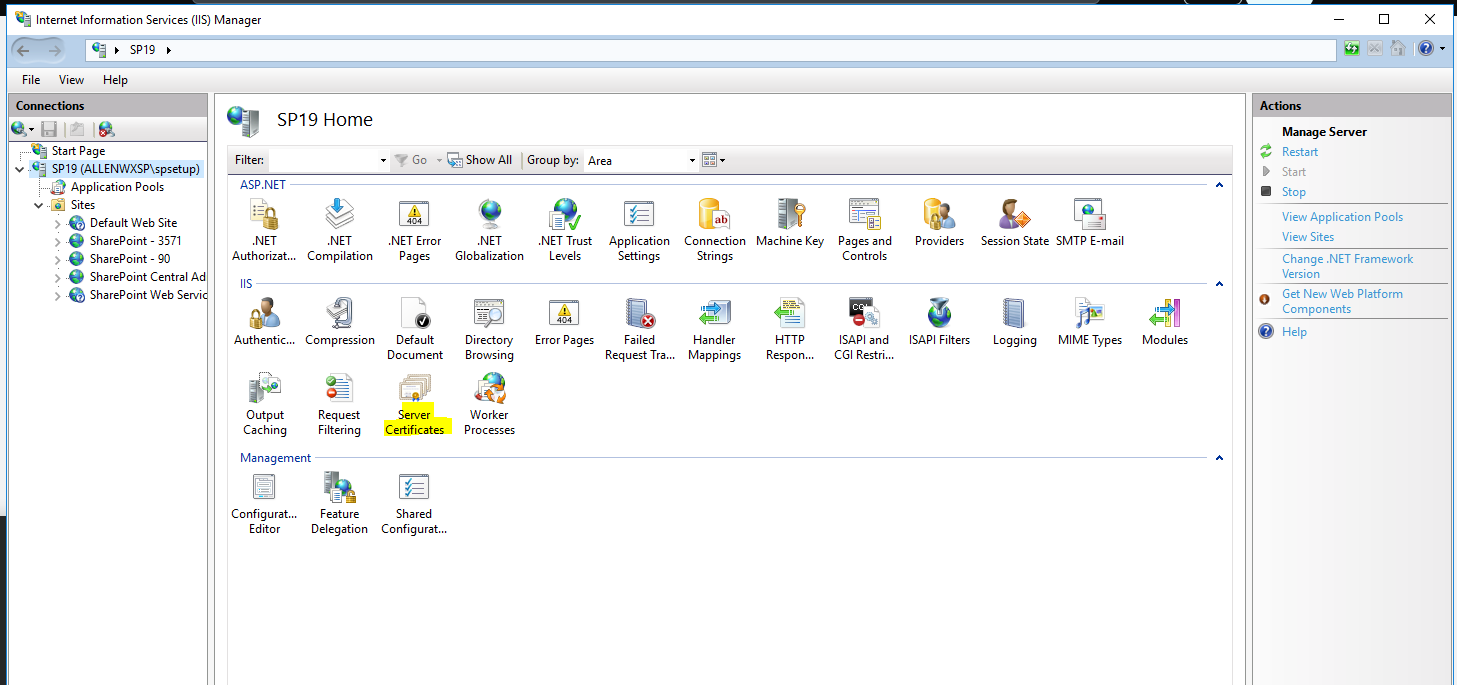Click Get New Web Platform Components

(1342, 301)
